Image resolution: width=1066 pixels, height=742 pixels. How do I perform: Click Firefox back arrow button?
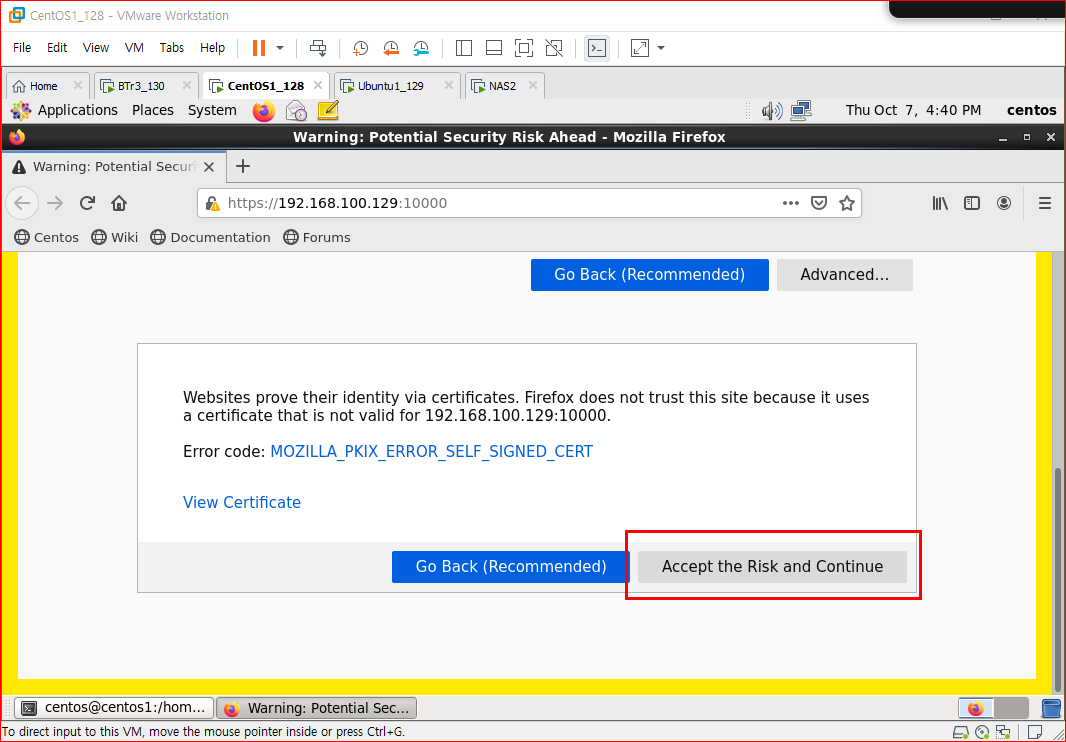click(22, 203)
